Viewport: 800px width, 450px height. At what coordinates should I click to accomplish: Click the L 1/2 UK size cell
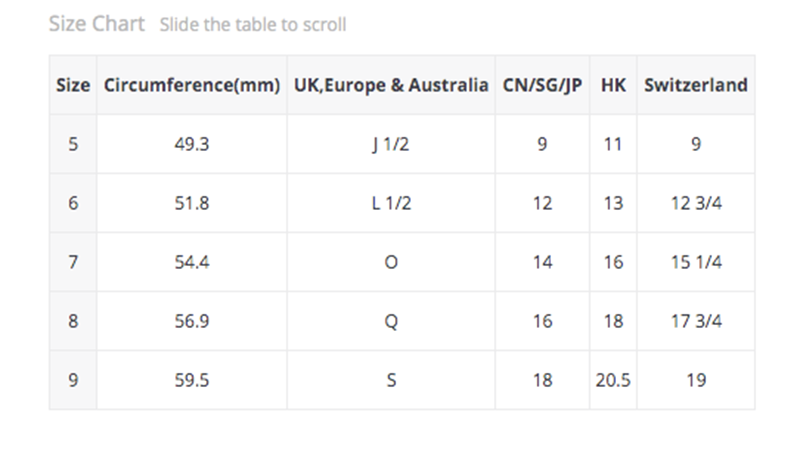[391, 203]
